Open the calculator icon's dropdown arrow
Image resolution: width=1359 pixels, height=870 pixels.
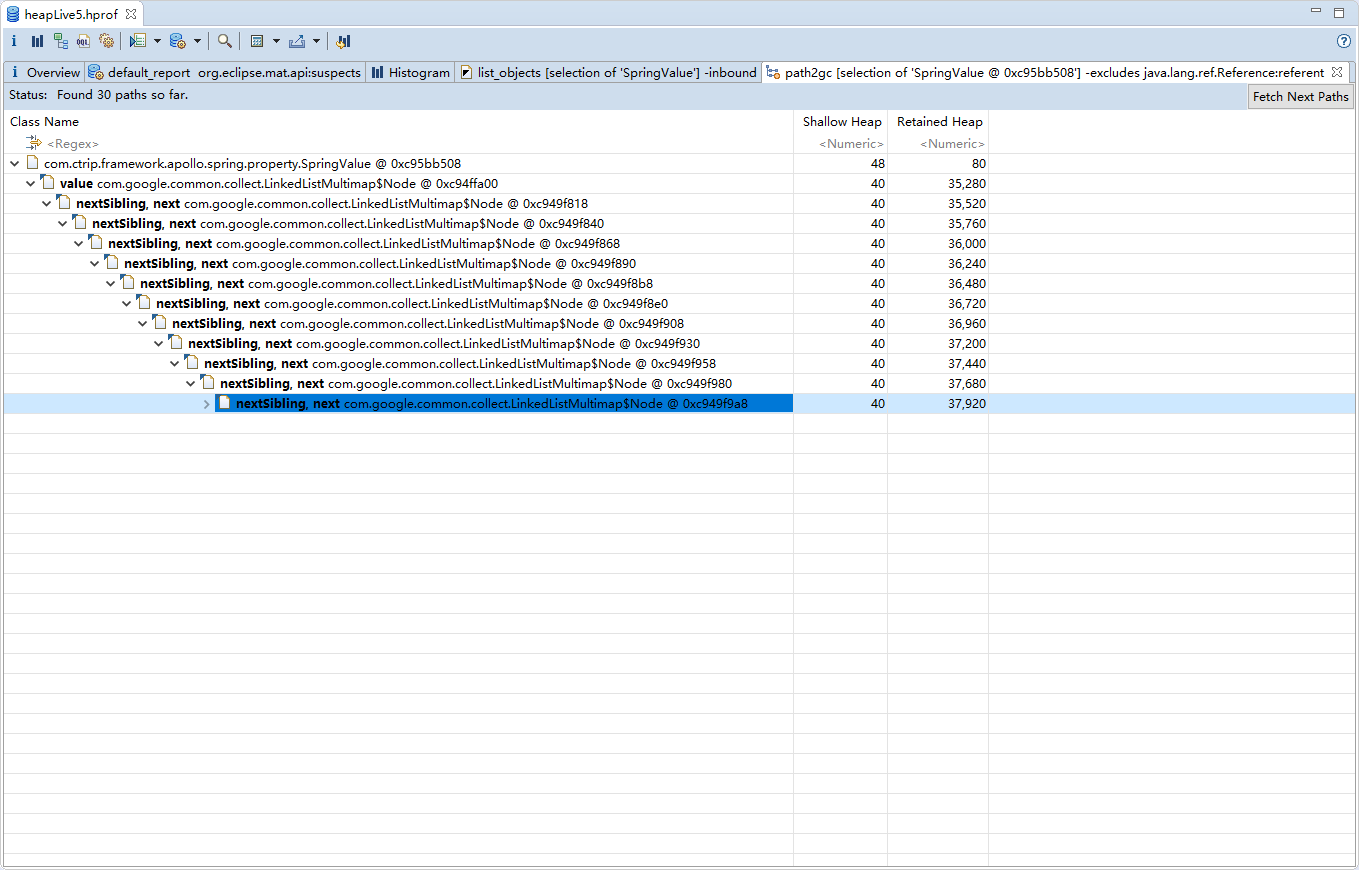point(276,41)
